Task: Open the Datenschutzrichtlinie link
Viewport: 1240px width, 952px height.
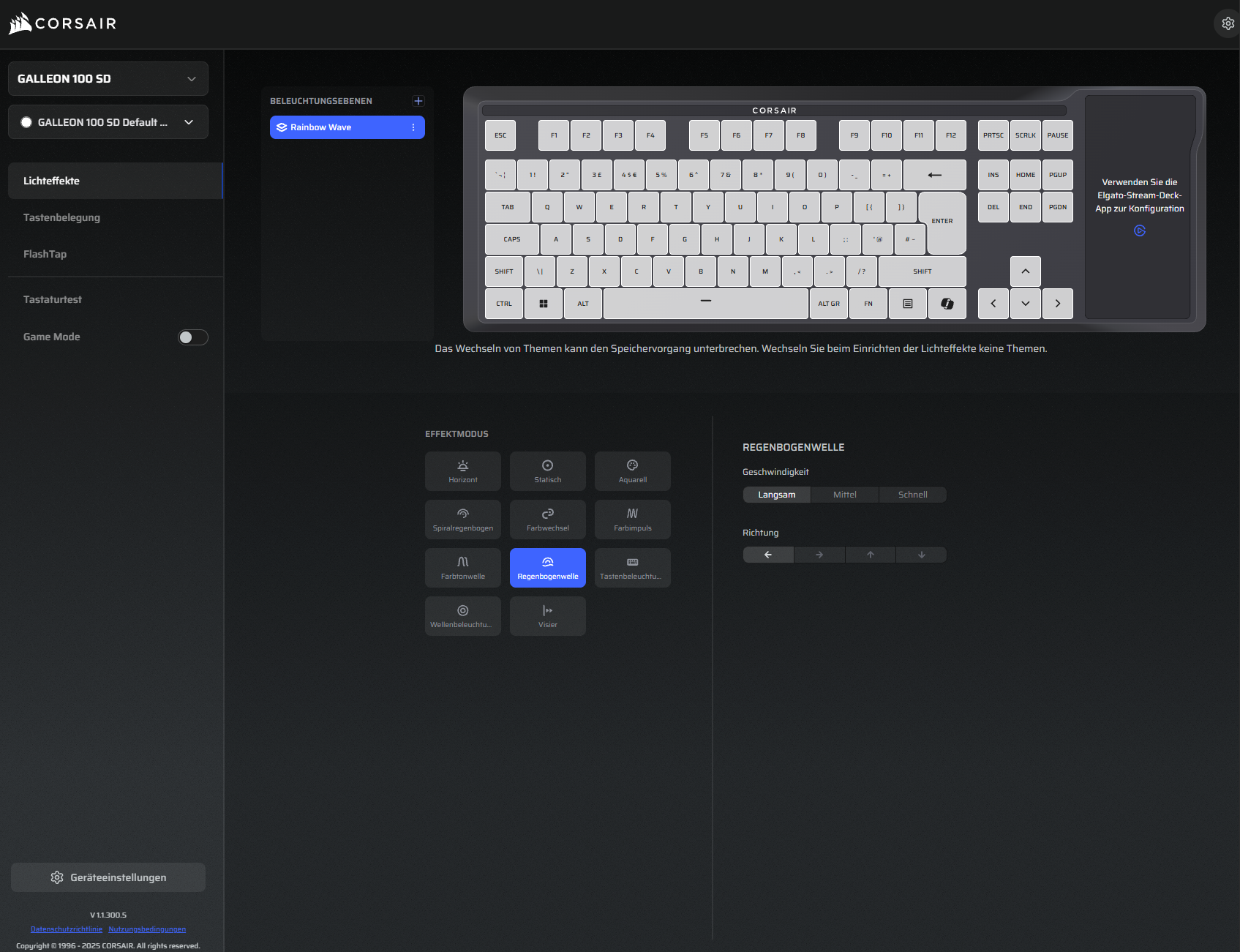Action: coord(66,929)
